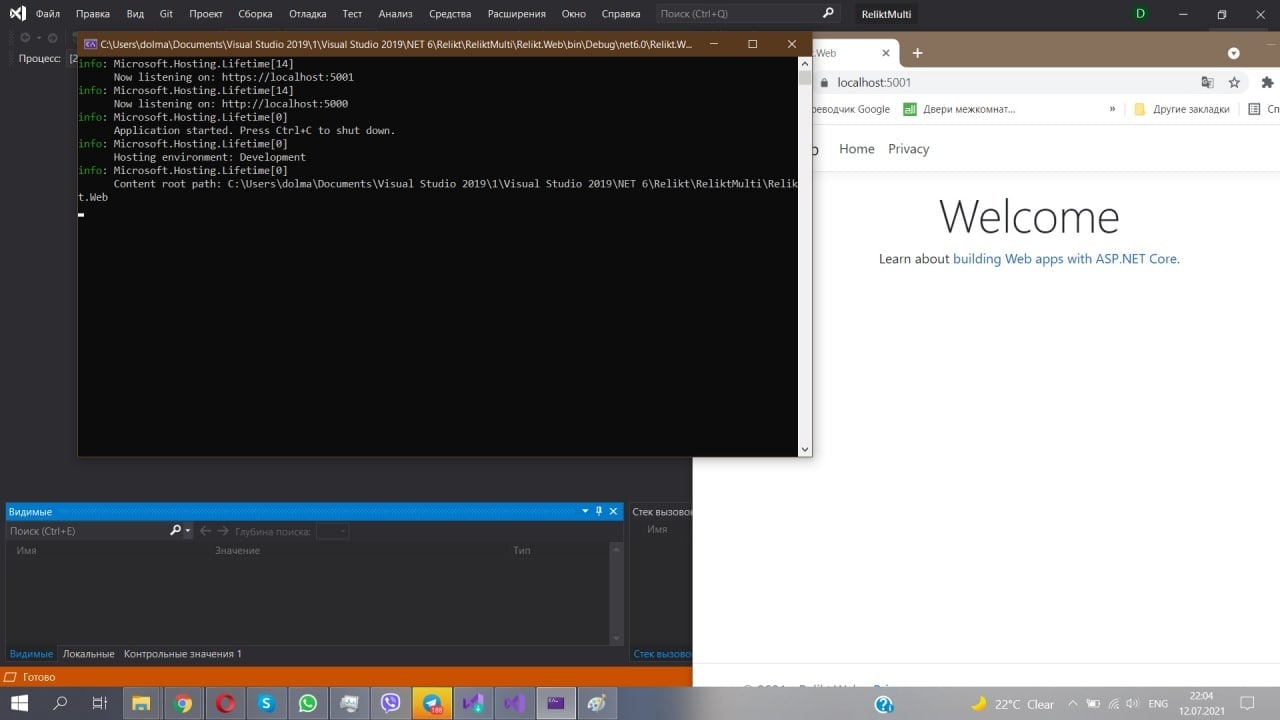The image size is (1280, 720).
Task: Open the Google Translate icon in address bar
Action: coord(1207,83)
